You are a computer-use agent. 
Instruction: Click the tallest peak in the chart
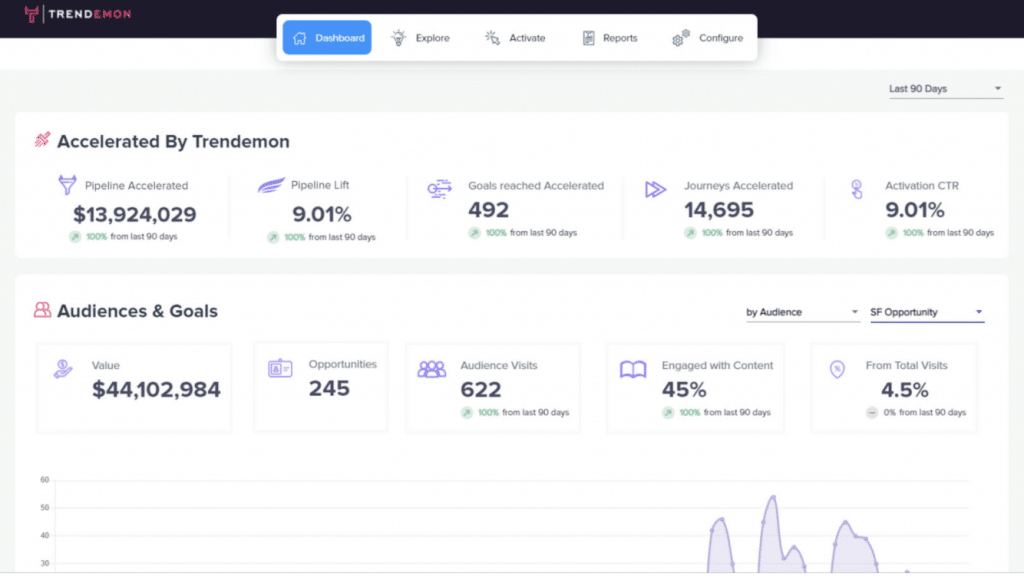point(773,497)
